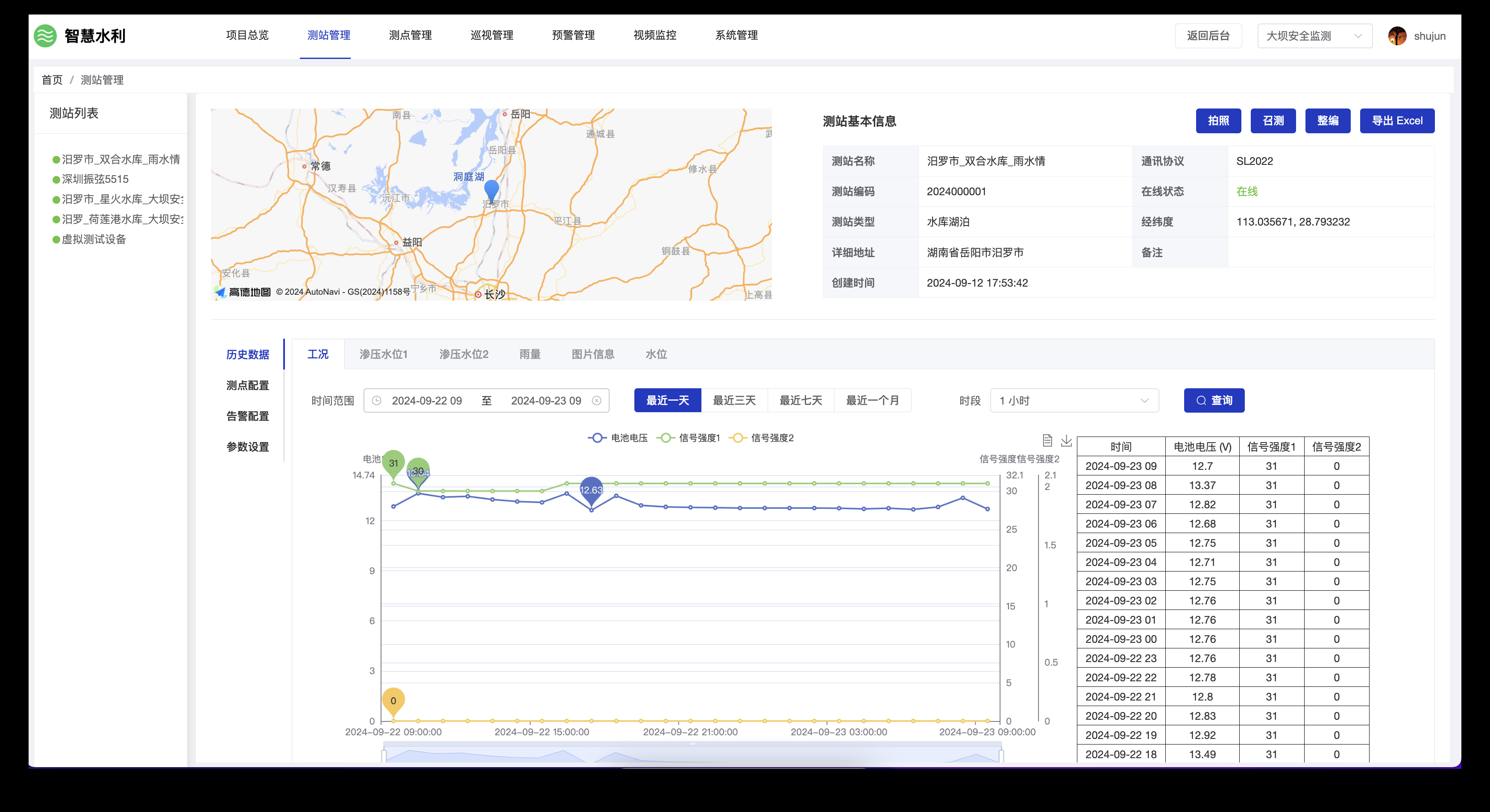Viewport: 1490px width, 812px height.
Task: Click the 在线 online status value
Action: click(1247, 191)
